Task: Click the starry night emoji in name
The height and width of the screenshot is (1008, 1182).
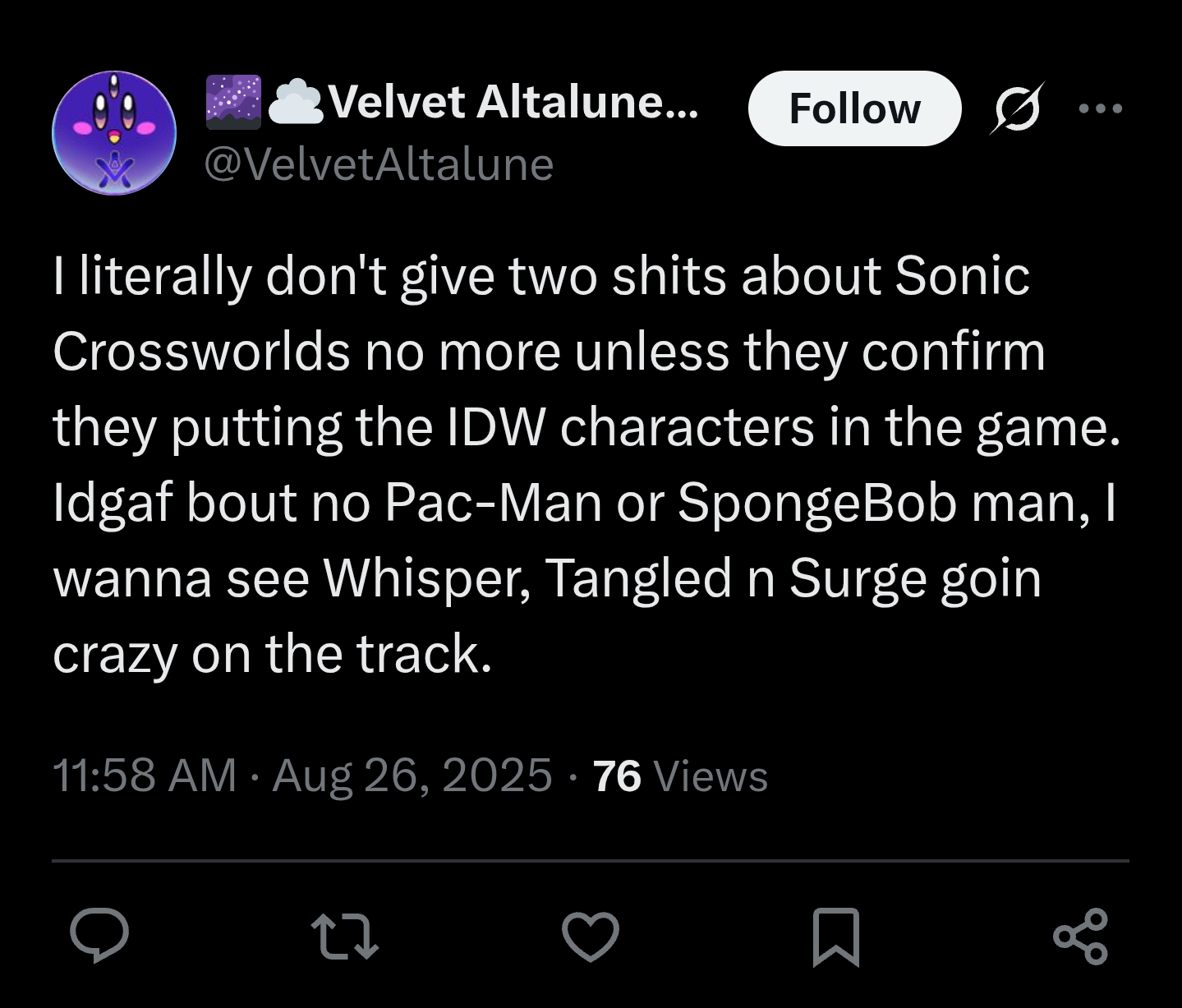Action: 233,103
